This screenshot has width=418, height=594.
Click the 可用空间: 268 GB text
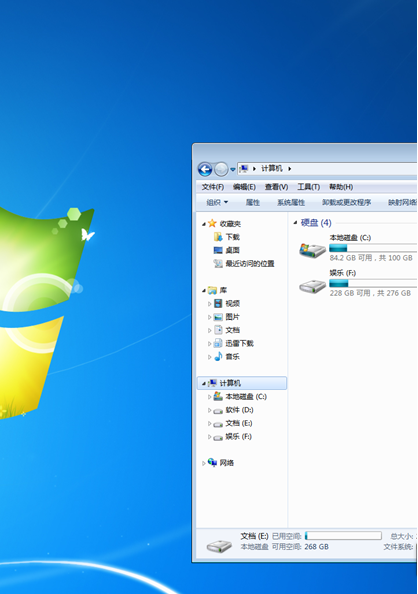coord(301,547)
